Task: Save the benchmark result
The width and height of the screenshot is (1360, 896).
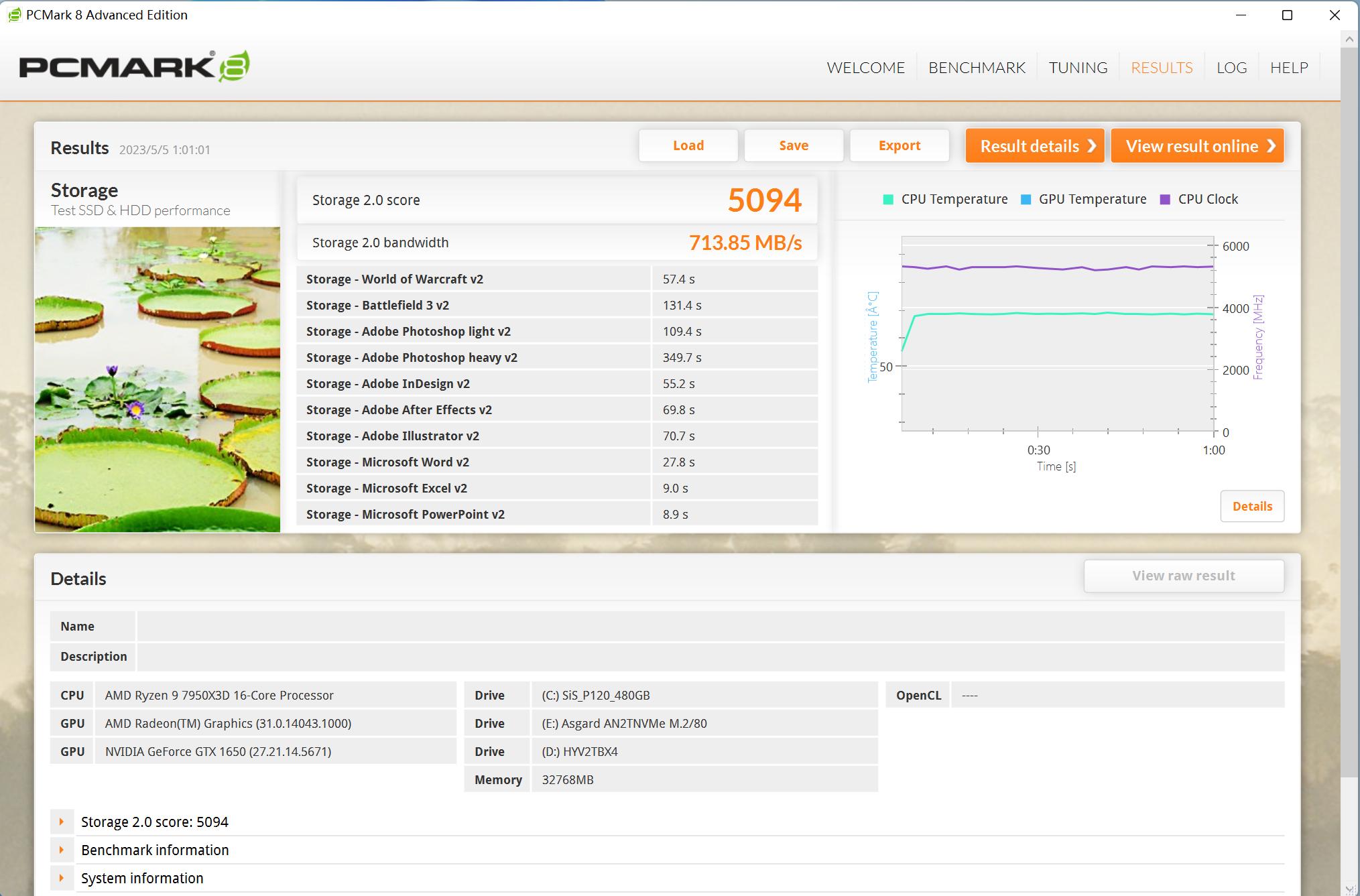Action: point(794,145)
